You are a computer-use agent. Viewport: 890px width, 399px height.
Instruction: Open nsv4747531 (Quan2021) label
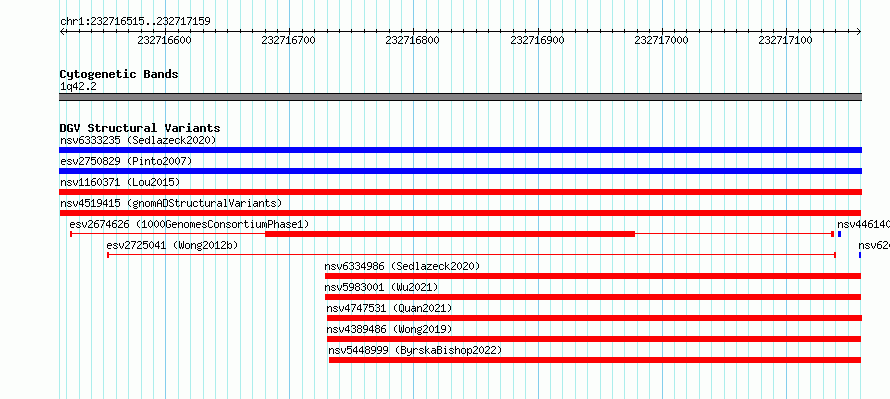coord(389,309)
